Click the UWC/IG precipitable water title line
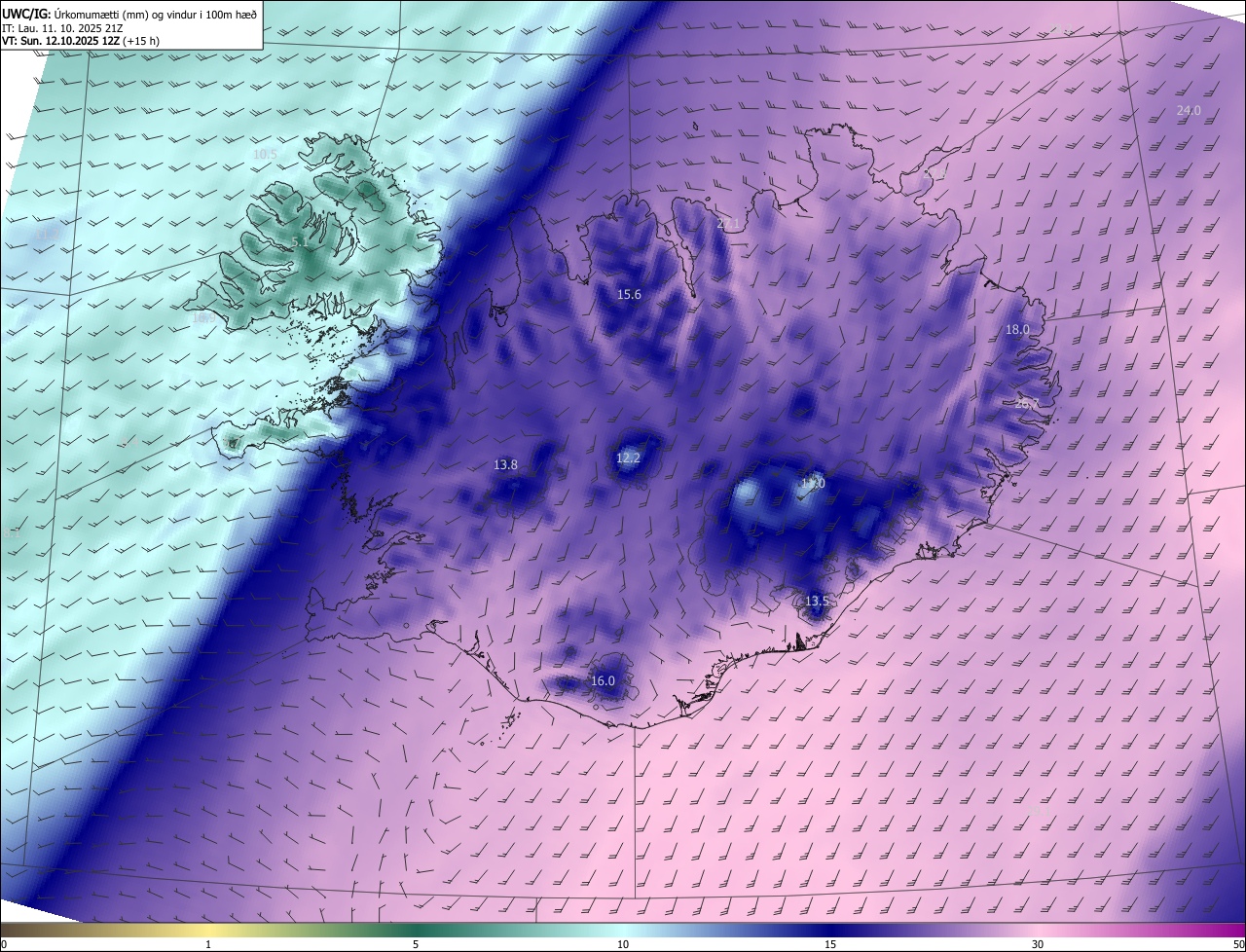1246x952 pixels. coord(129,14)
